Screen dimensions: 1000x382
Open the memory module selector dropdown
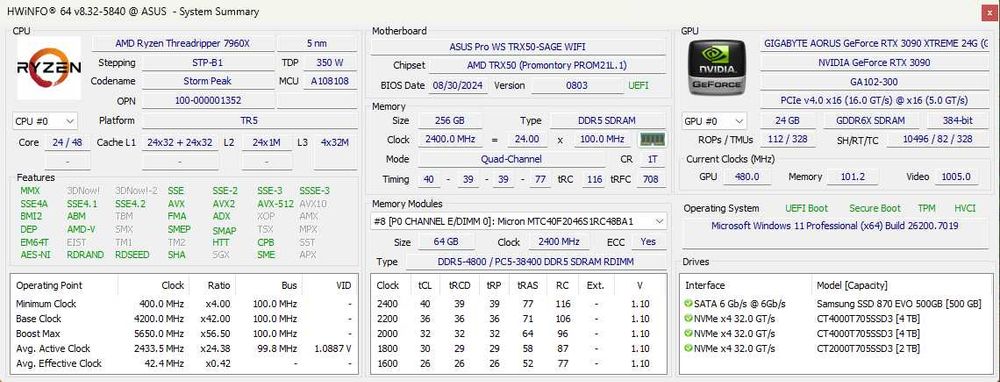pyautogui.click(x=519, y=221)
